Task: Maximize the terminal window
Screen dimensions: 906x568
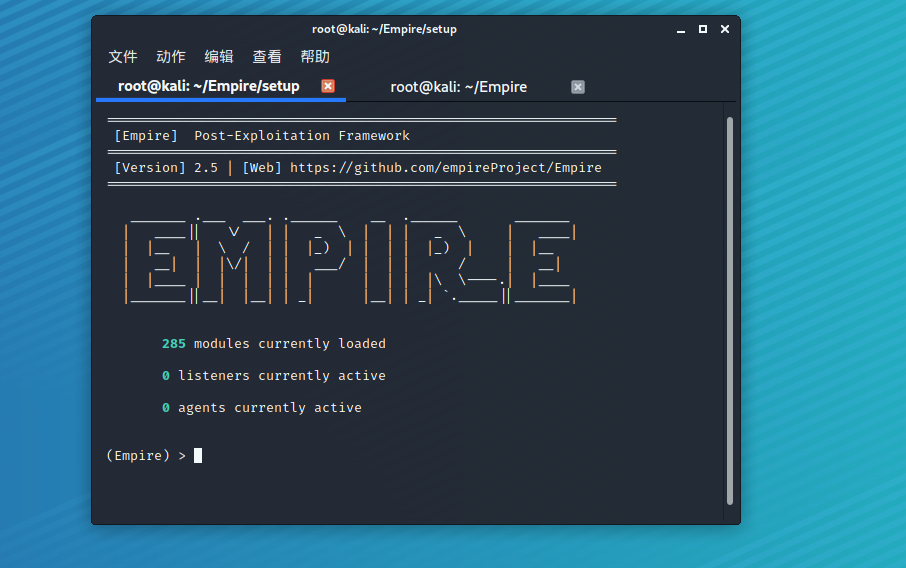Action: (703, 29)
